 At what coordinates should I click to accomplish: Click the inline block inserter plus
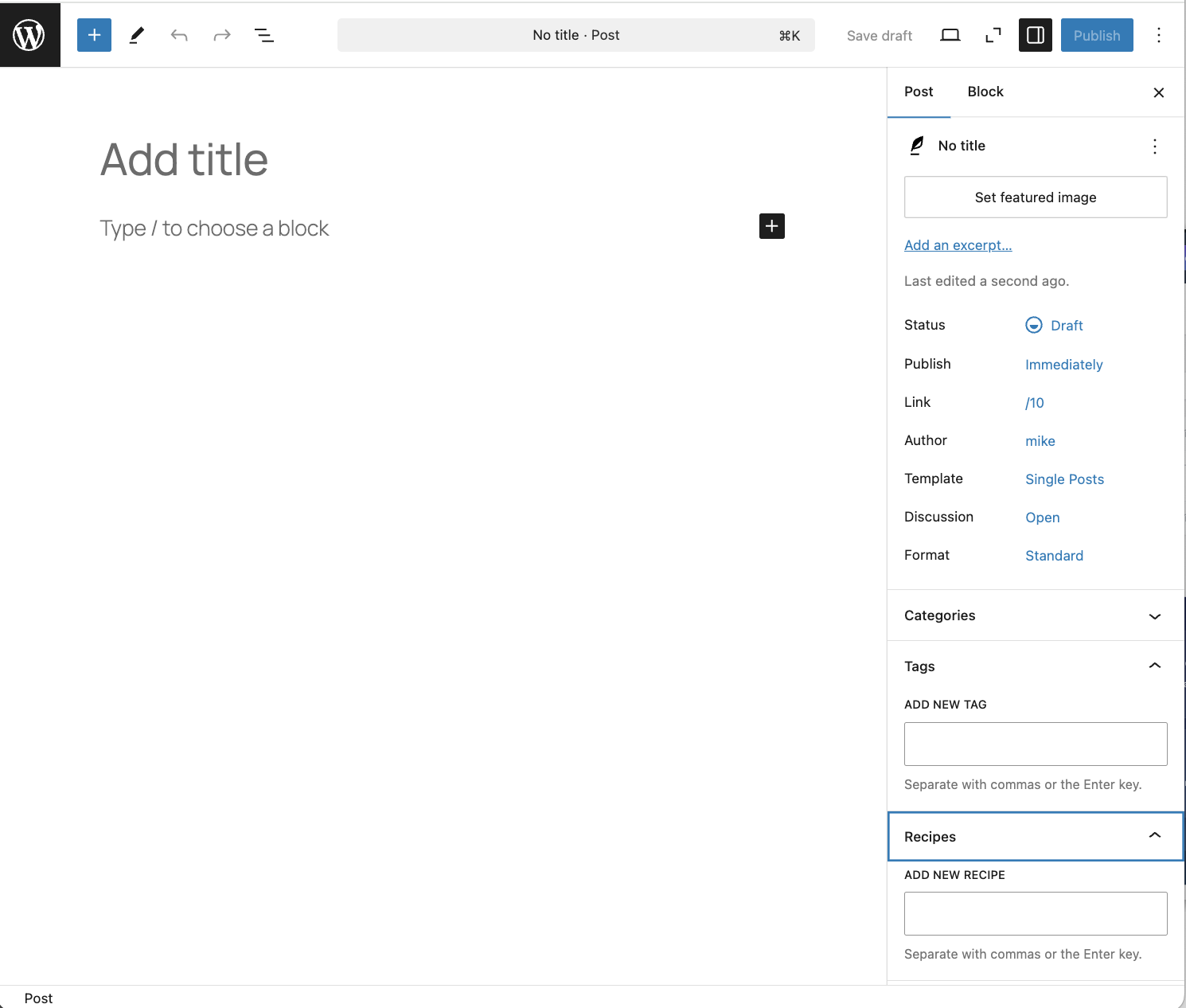click(x=771, y=226)
